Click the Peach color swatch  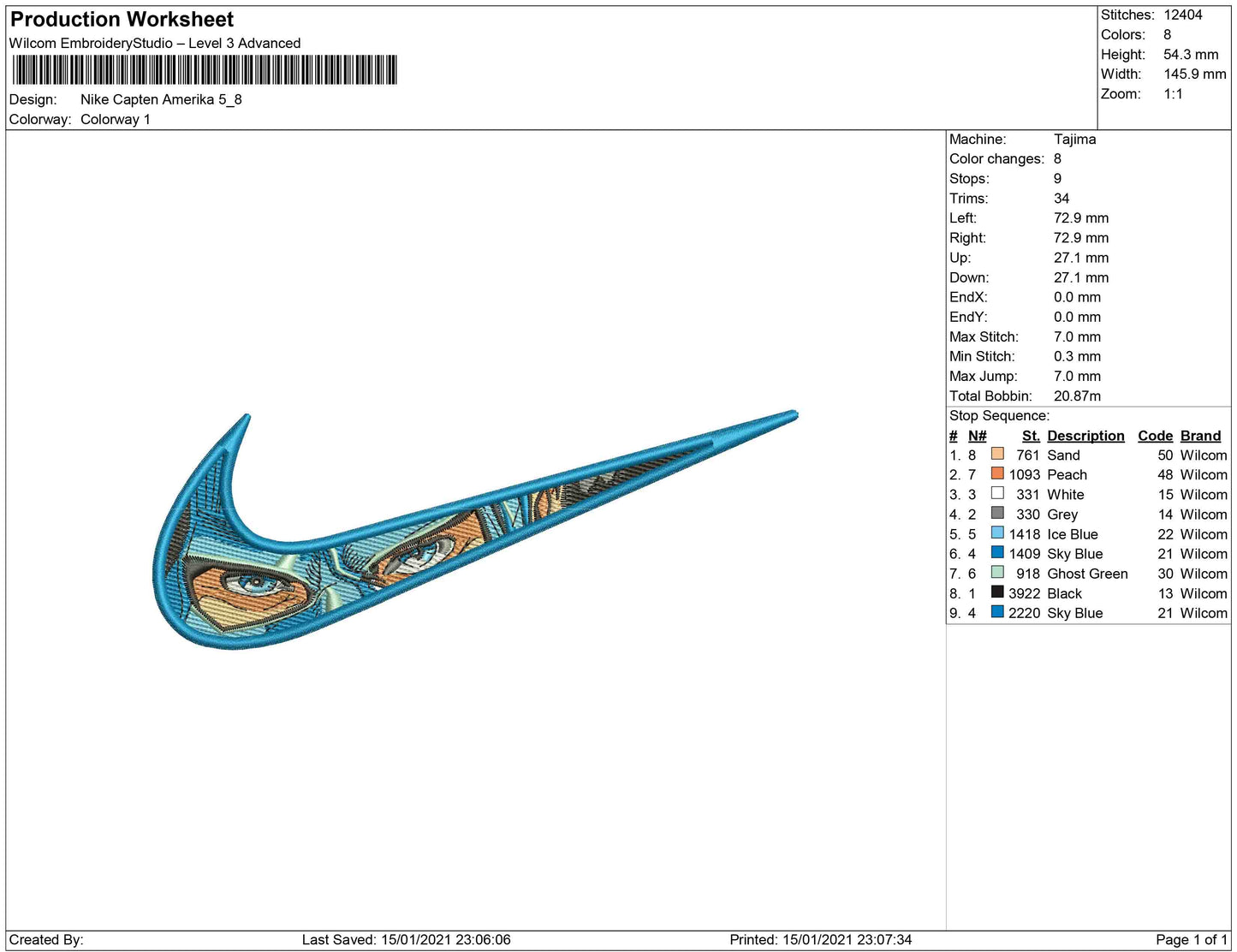(997, 473)
